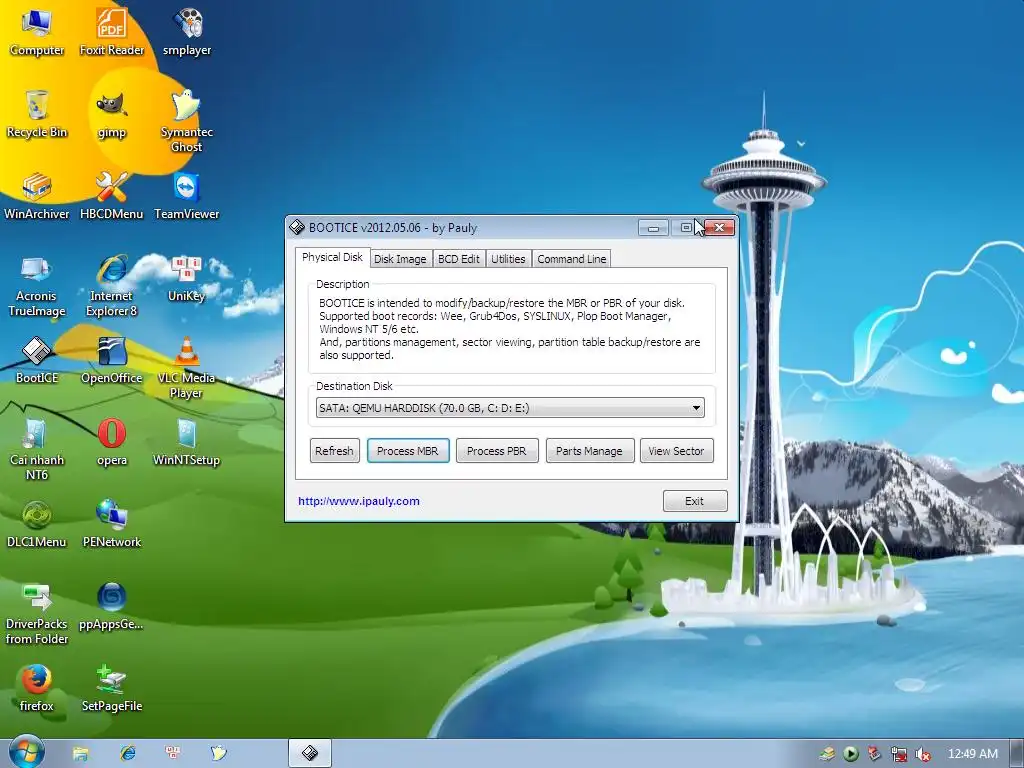
Task: Click the network tray icon
Action: [899, 754]
